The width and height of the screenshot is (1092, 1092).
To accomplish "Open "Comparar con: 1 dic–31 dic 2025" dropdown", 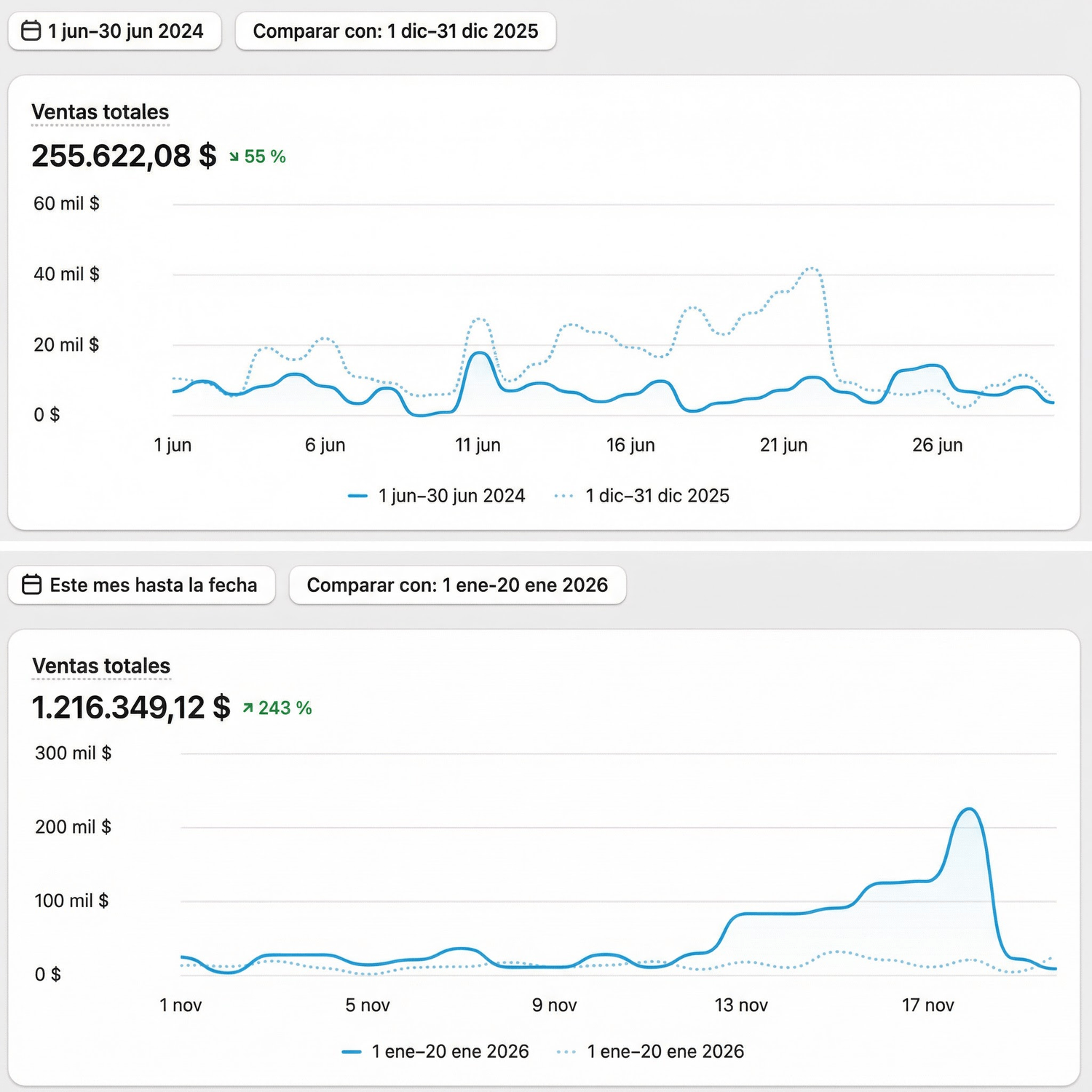I will tap(395, 31).
